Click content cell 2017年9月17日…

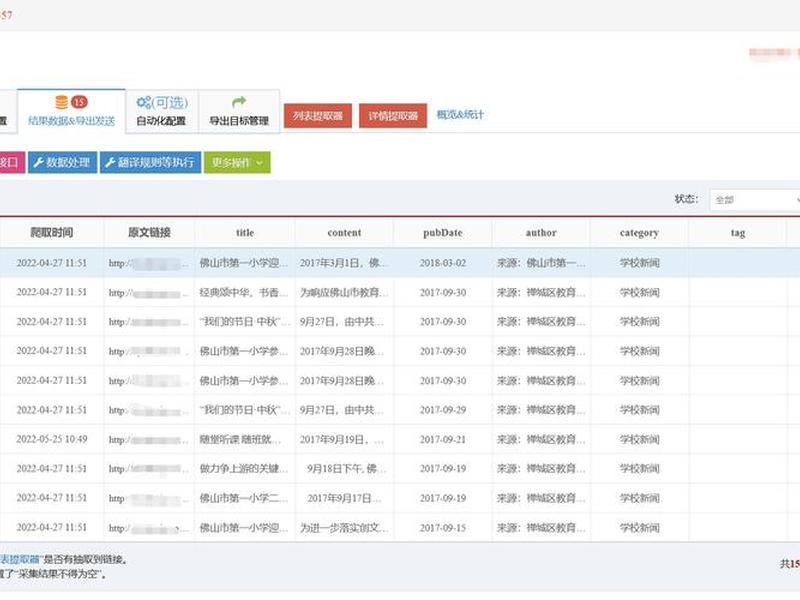[x=344, y=498]
